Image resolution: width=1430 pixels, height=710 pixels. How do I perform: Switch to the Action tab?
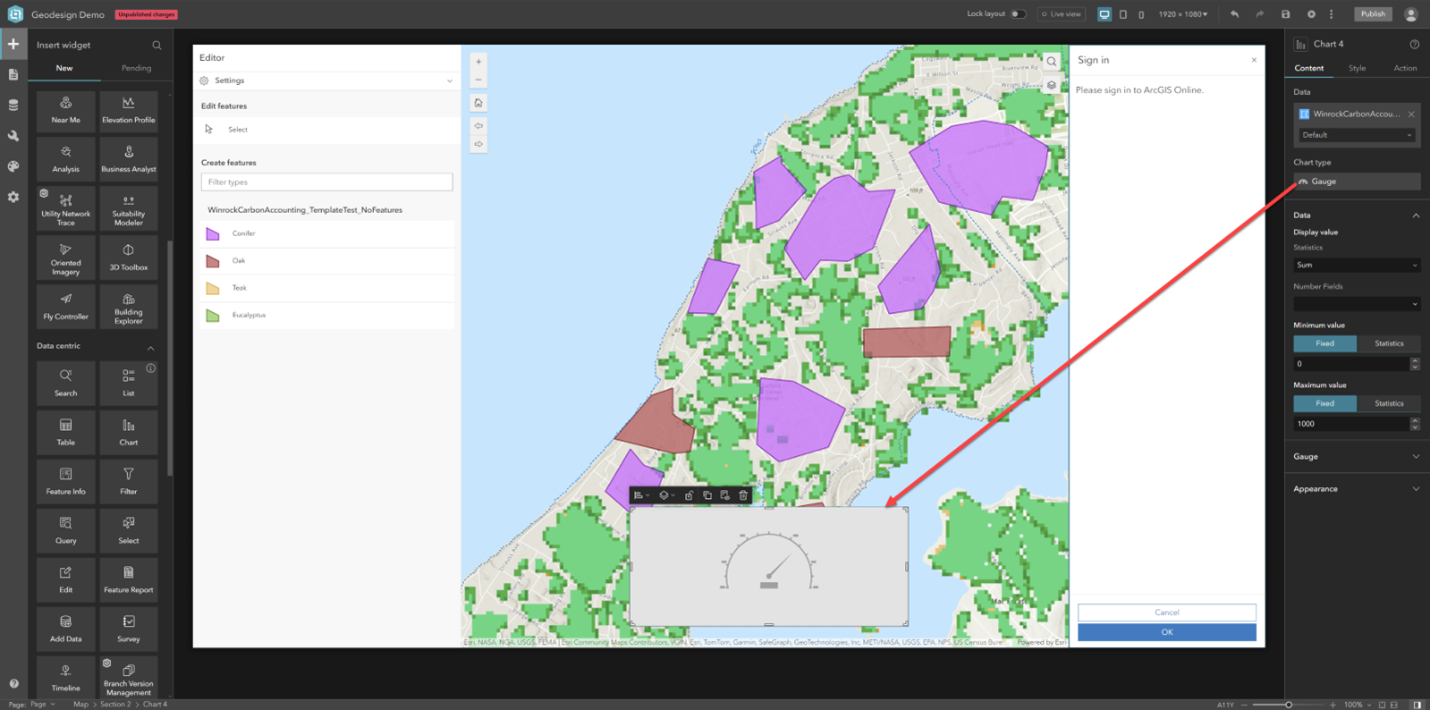point(1405,68)
